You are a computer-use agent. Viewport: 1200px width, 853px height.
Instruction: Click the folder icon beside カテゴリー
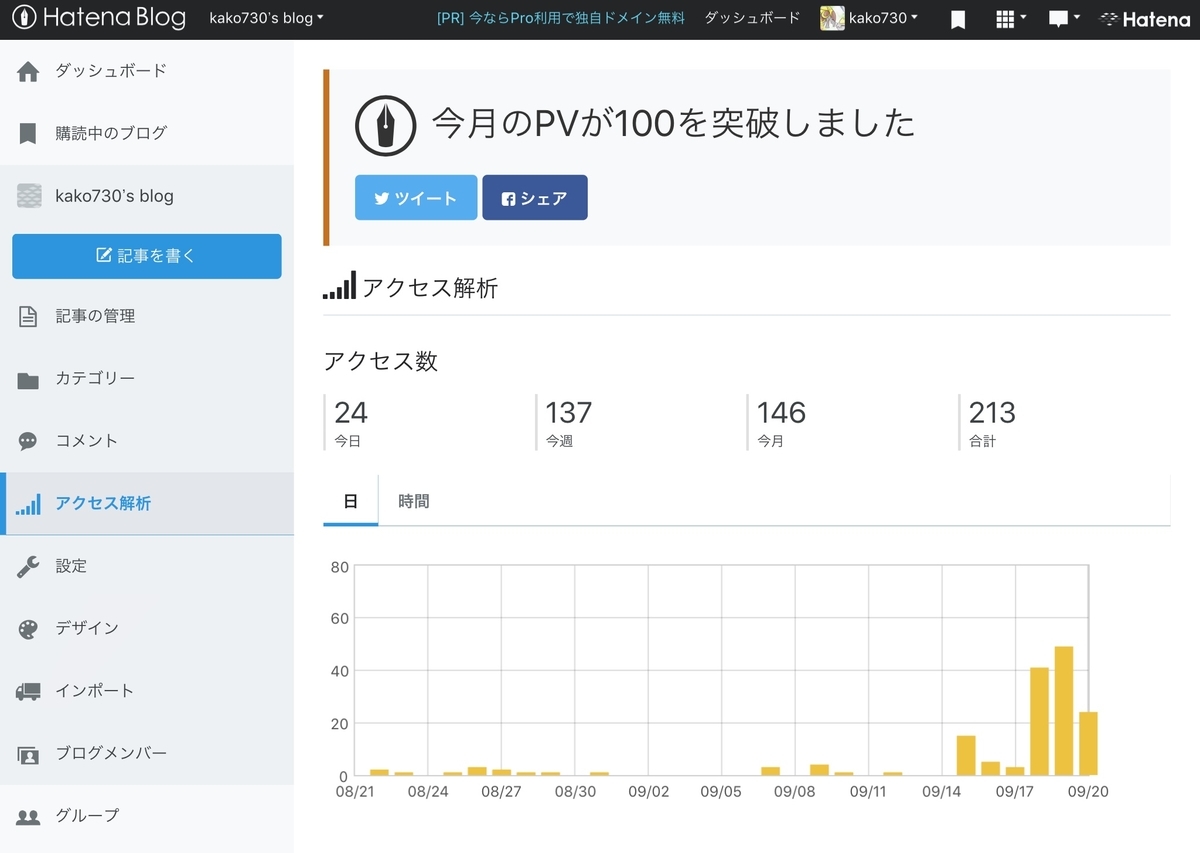pos(28,379)
